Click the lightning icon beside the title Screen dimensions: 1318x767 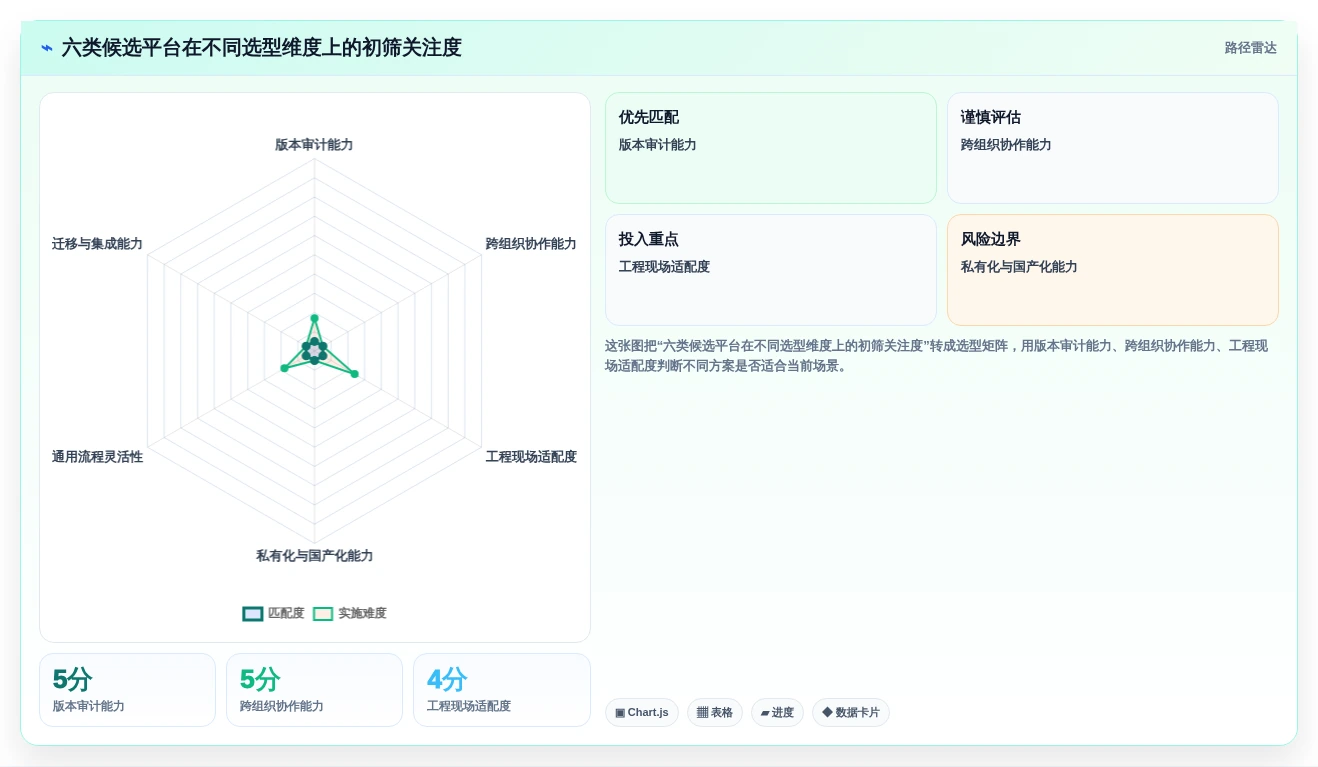tap(47, 48)
